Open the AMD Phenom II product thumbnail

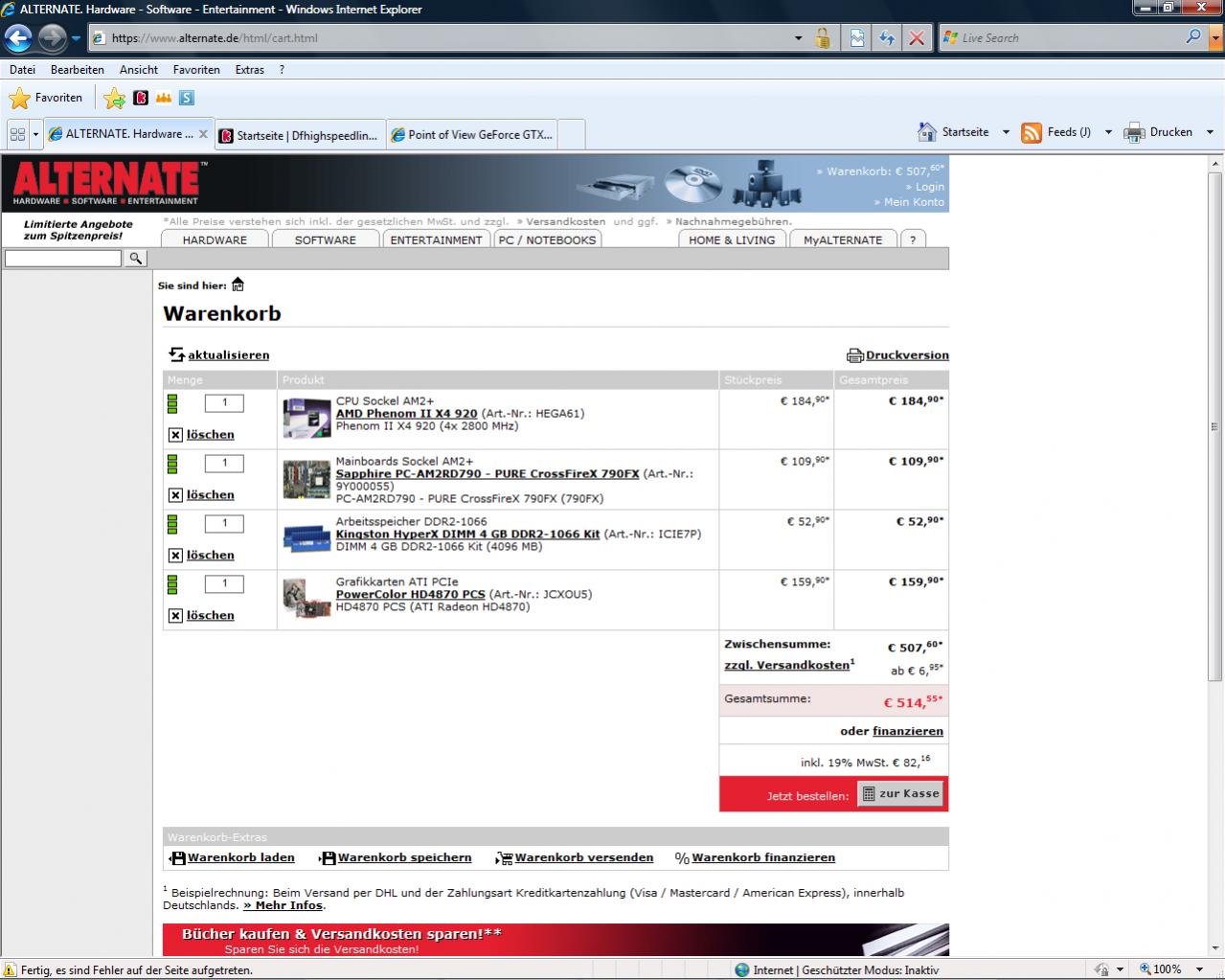point(306,419)
